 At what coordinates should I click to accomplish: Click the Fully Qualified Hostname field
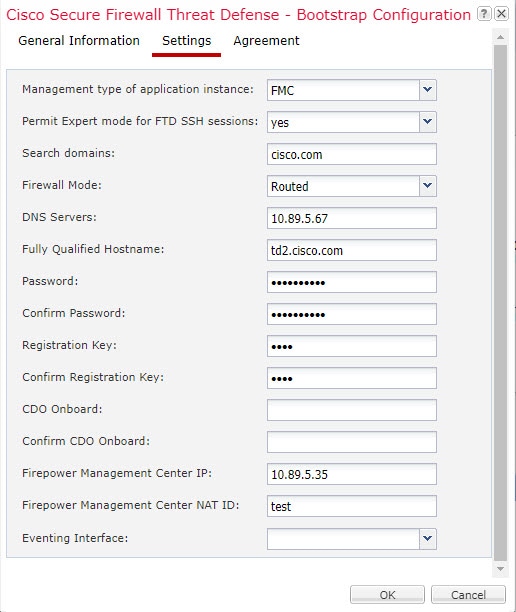(352, 250)
